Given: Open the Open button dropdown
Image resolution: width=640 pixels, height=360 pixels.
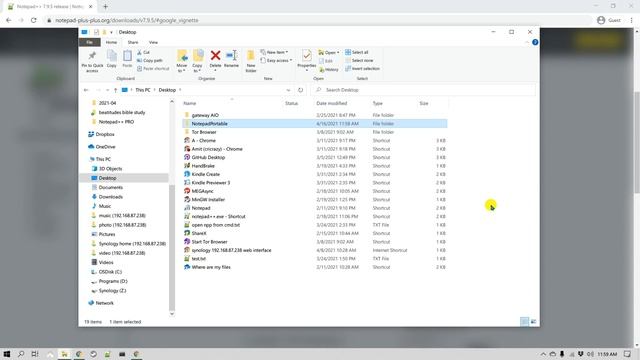Looking at the screenshot, I should tap(329, 52).
